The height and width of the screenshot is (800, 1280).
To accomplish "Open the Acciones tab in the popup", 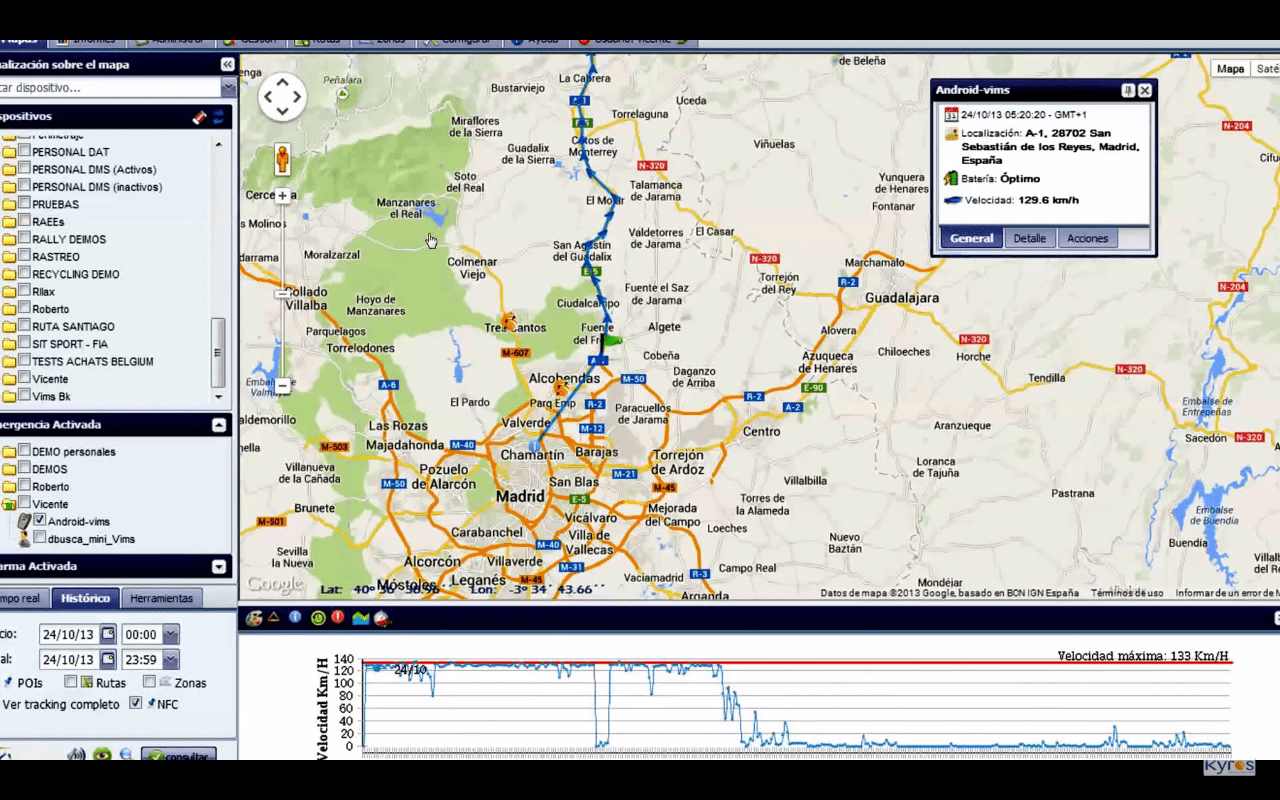I will [x=1087, y=238].
